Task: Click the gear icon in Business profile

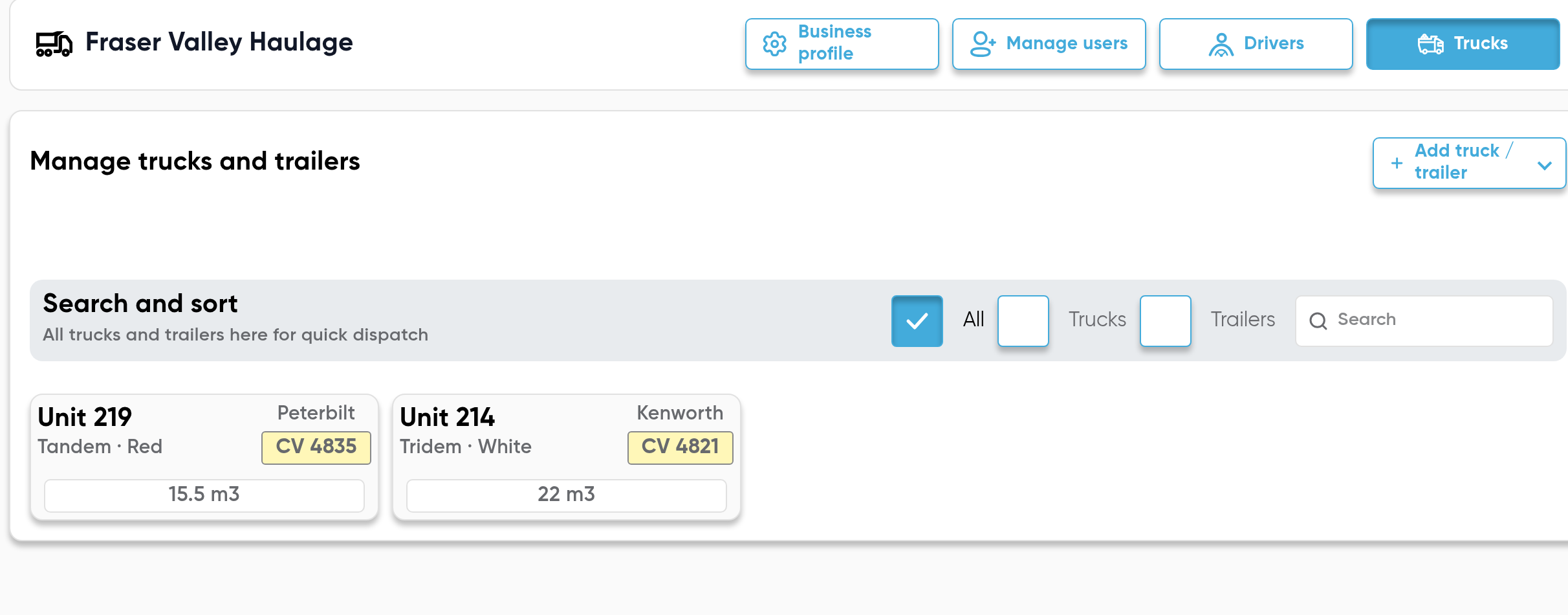Action: click(774, 44)
